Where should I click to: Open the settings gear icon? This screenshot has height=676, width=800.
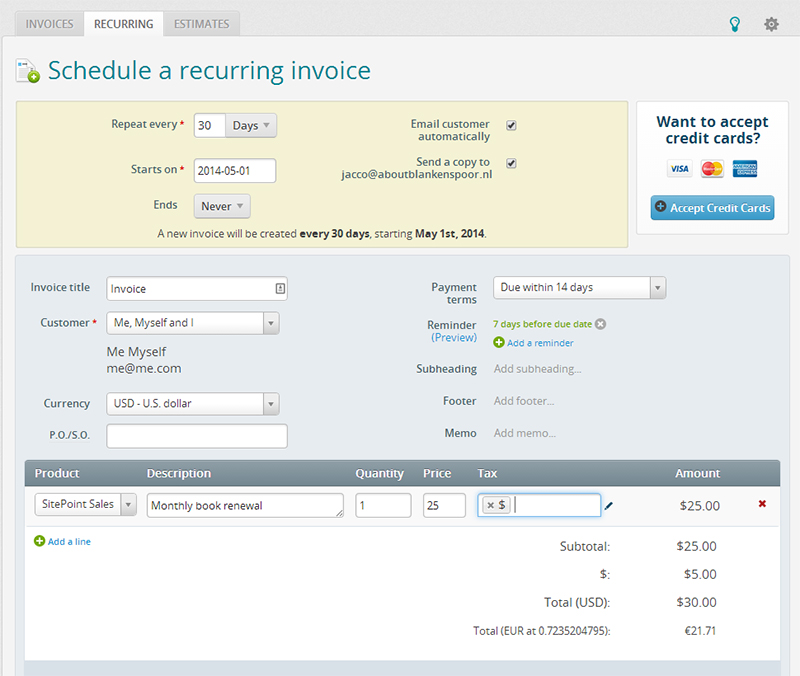(771, 24)
